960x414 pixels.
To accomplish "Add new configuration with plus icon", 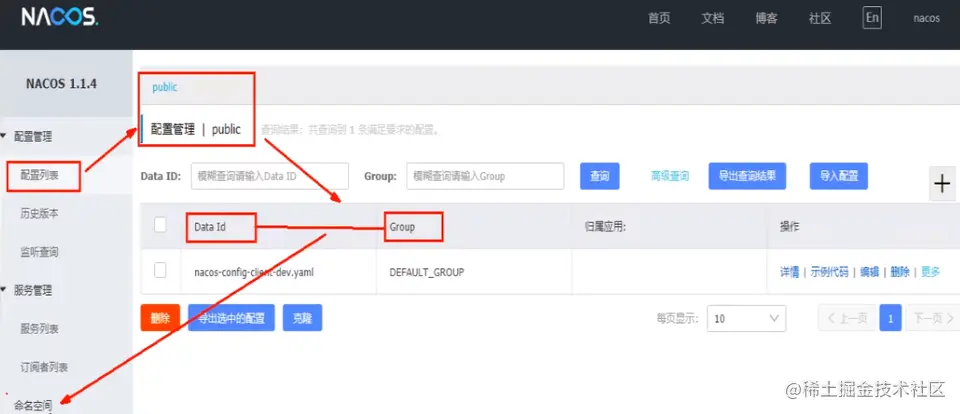I will 943,183.
